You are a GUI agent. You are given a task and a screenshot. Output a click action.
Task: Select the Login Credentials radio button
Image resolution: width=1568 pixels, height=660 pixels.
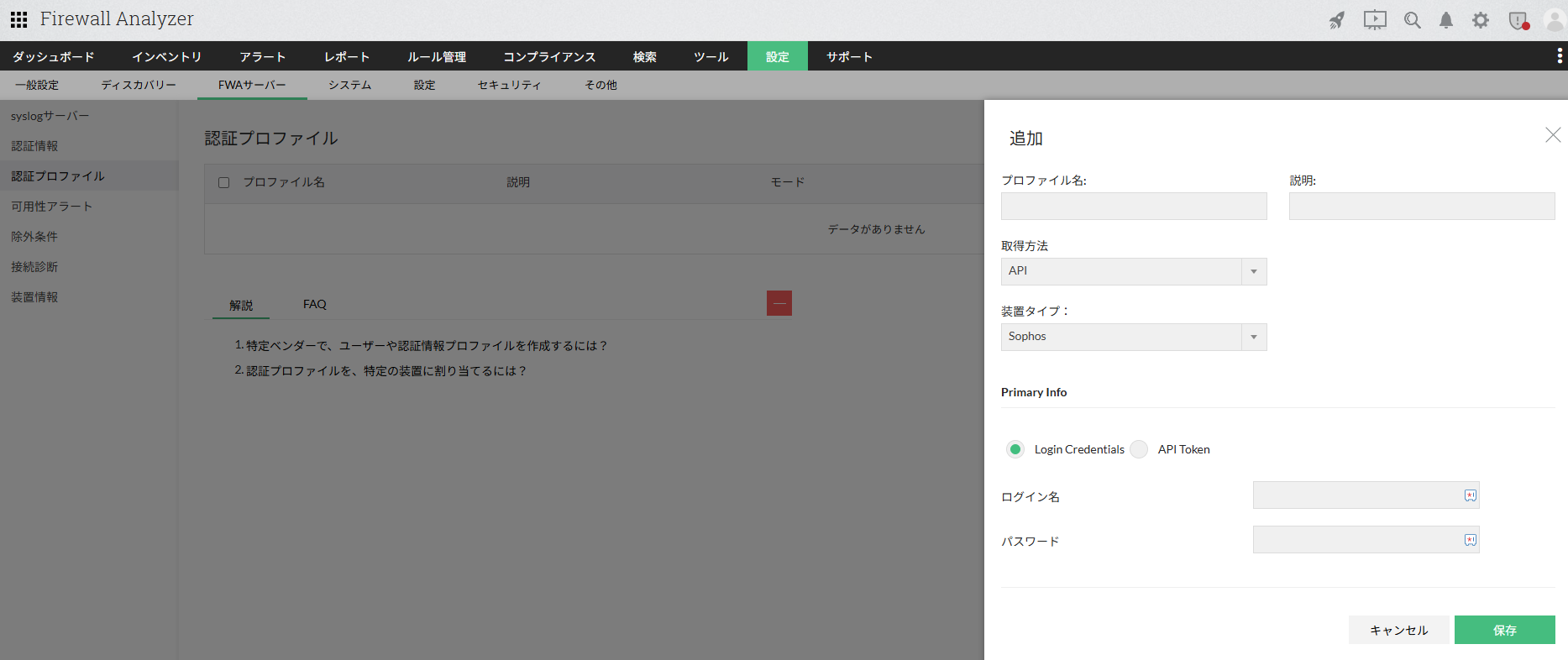point(1015,449)
